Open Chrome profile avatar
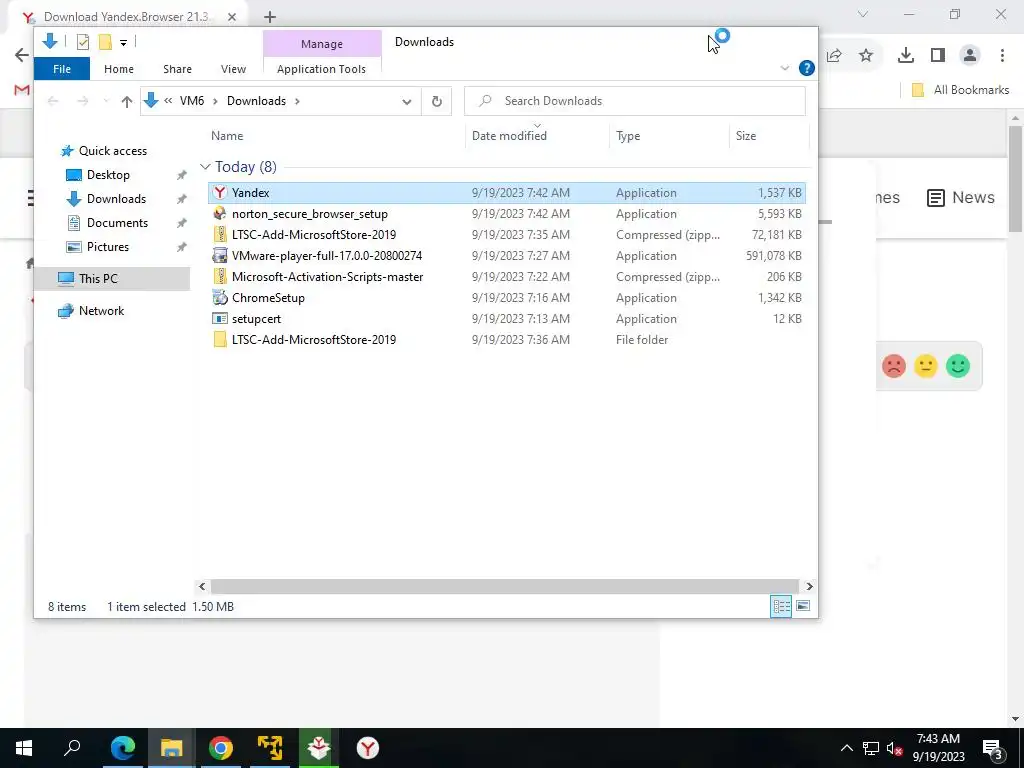 click(970, 56)
